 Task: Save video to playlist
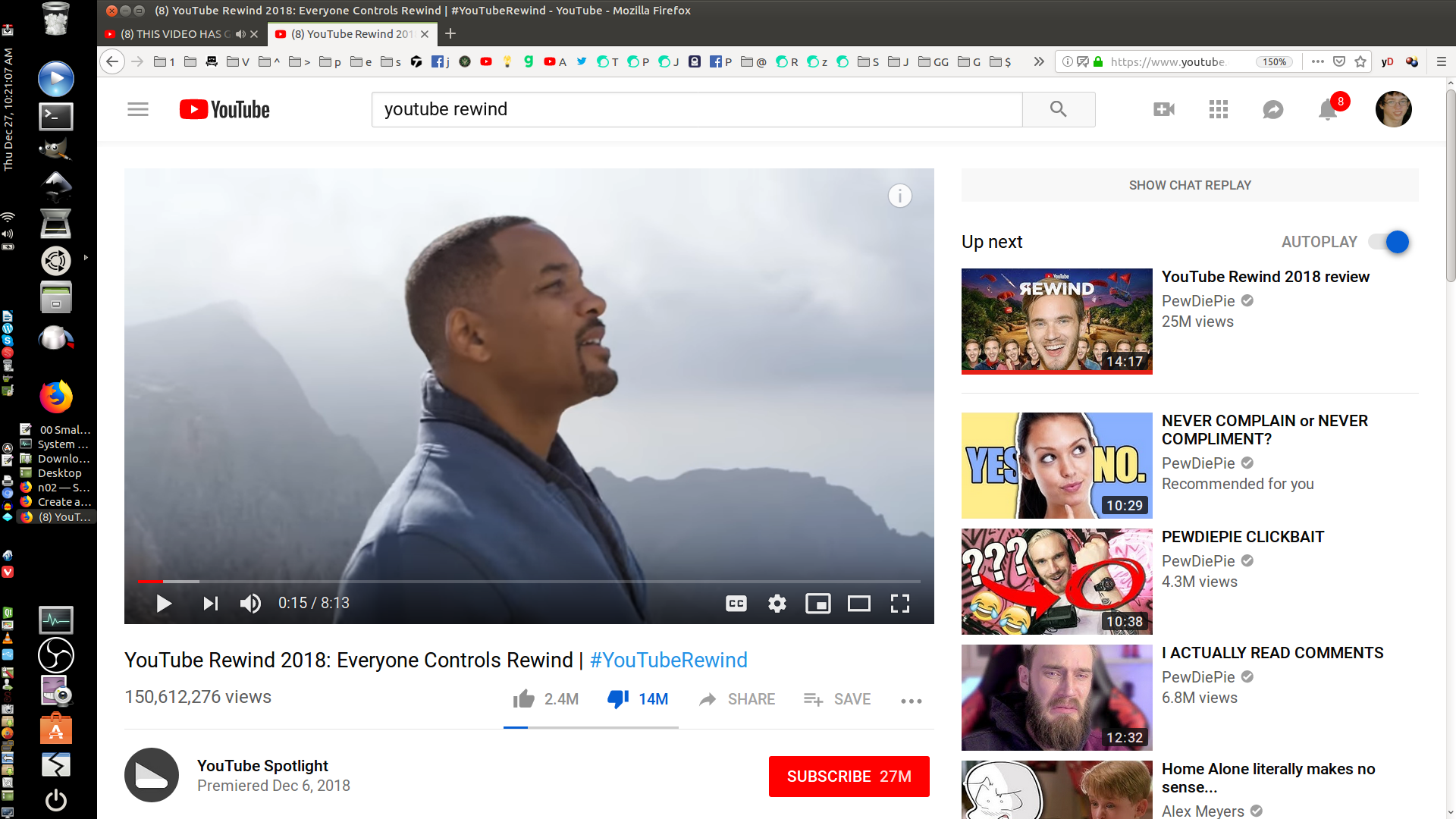tap(837, 699)
